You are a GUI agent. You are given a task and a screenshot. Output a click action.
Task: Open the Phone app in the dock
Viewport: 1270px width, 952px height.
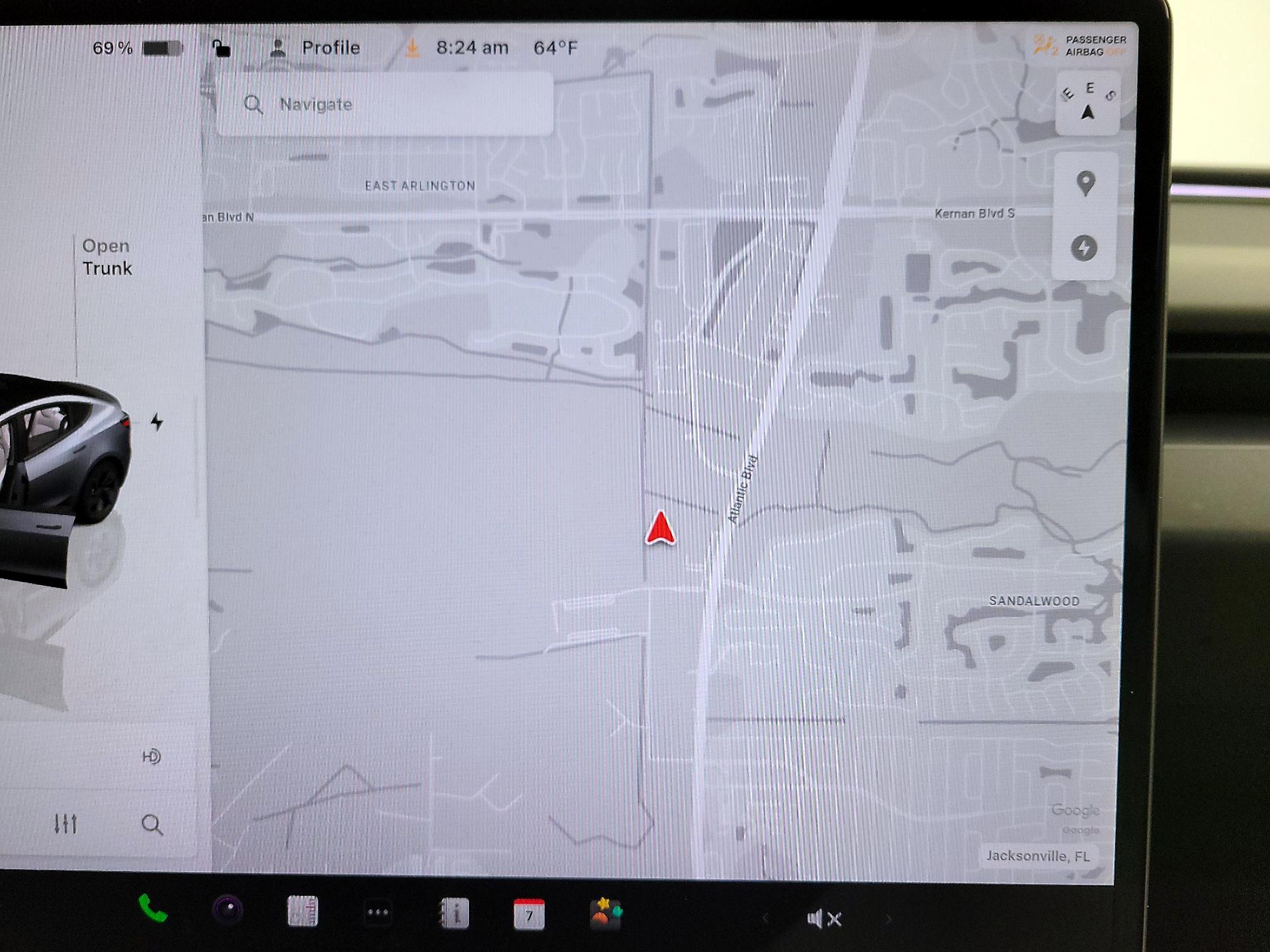pyautogui.click(x=153, y=910)
